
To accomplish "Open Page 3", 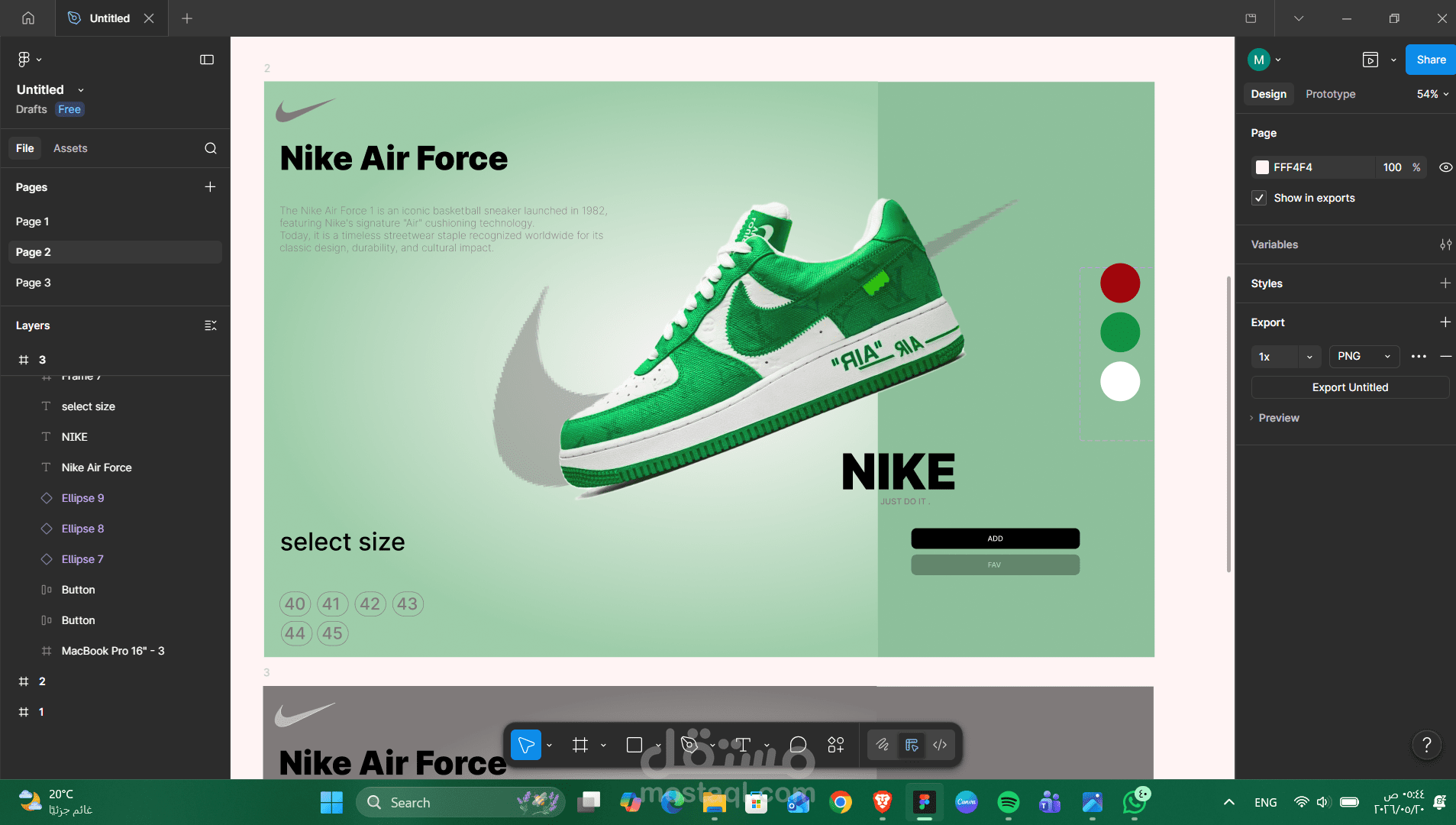I will pos(115,283).
